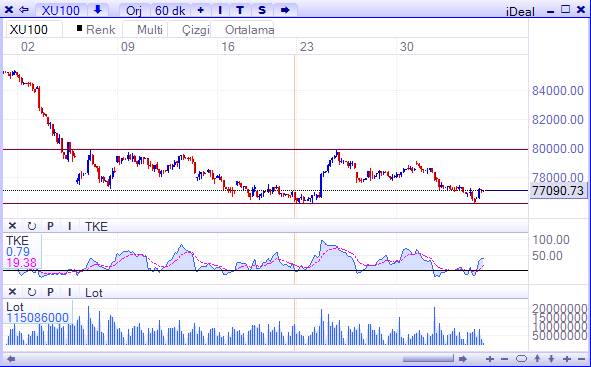Click the P parameters button of Lot
This screenshot has width=591, height=367.
pyautogui.click(x=51, y=292)
